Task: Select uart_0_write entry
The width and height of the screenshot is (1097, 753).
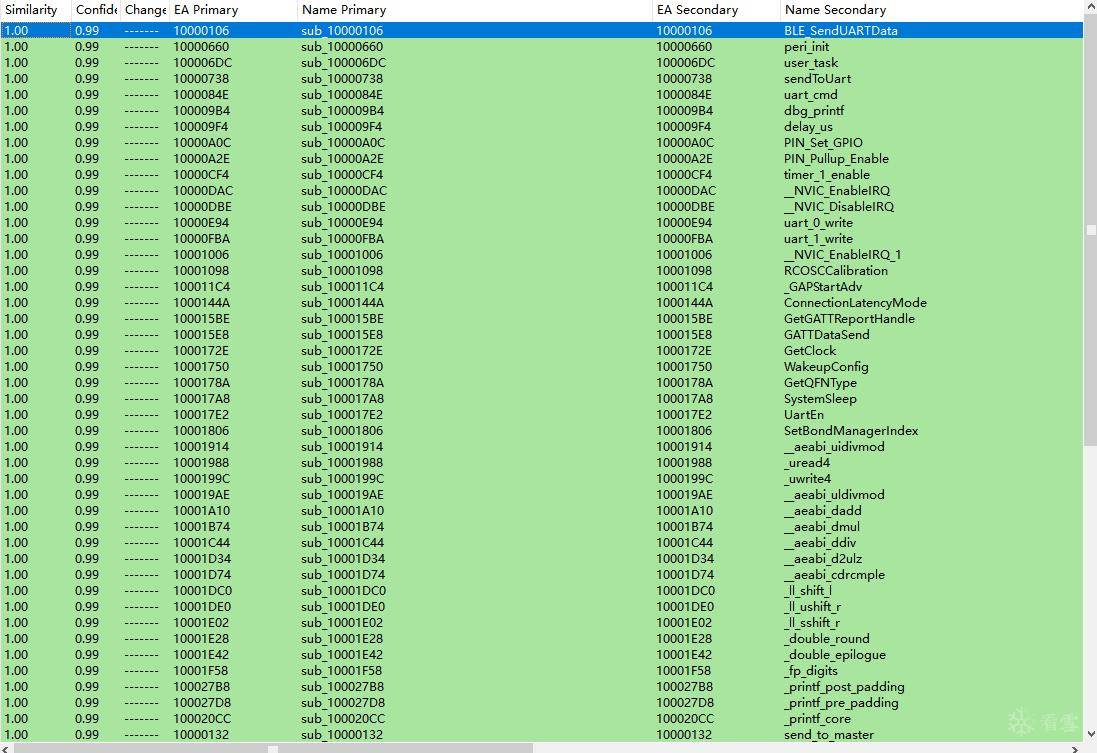Action: 818,223
